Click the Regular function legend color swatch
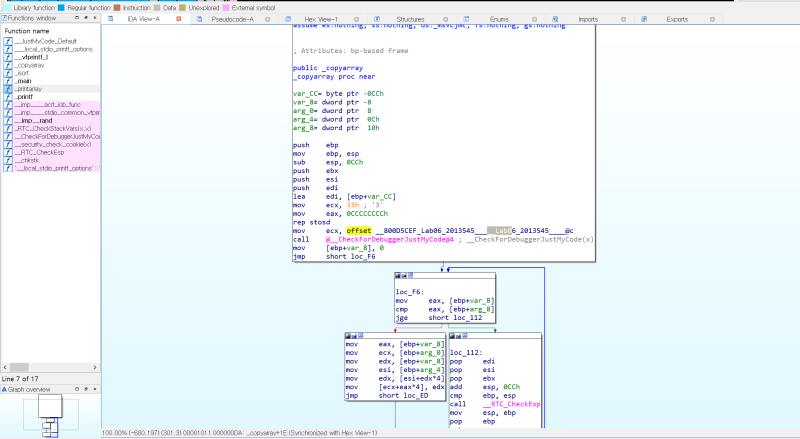800x439 pixels. (x=61, y=8)
